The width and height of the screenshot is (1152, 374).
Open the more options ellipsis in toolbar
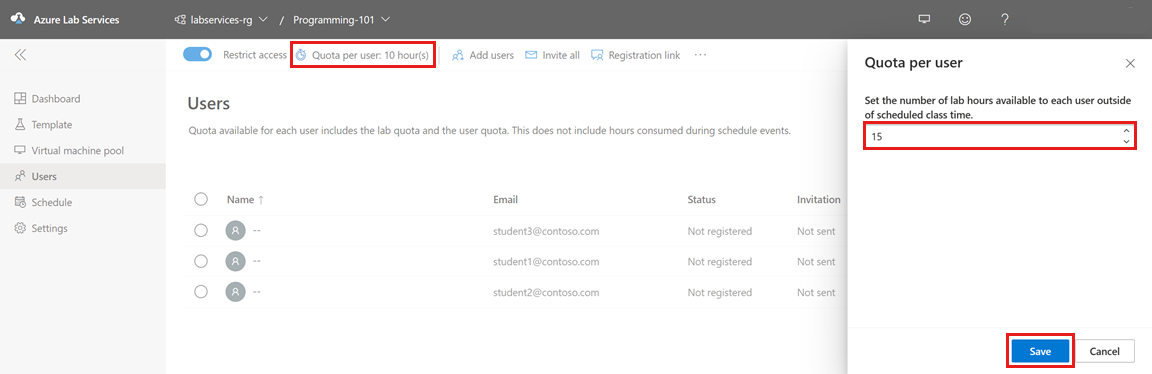pos(700,55)
